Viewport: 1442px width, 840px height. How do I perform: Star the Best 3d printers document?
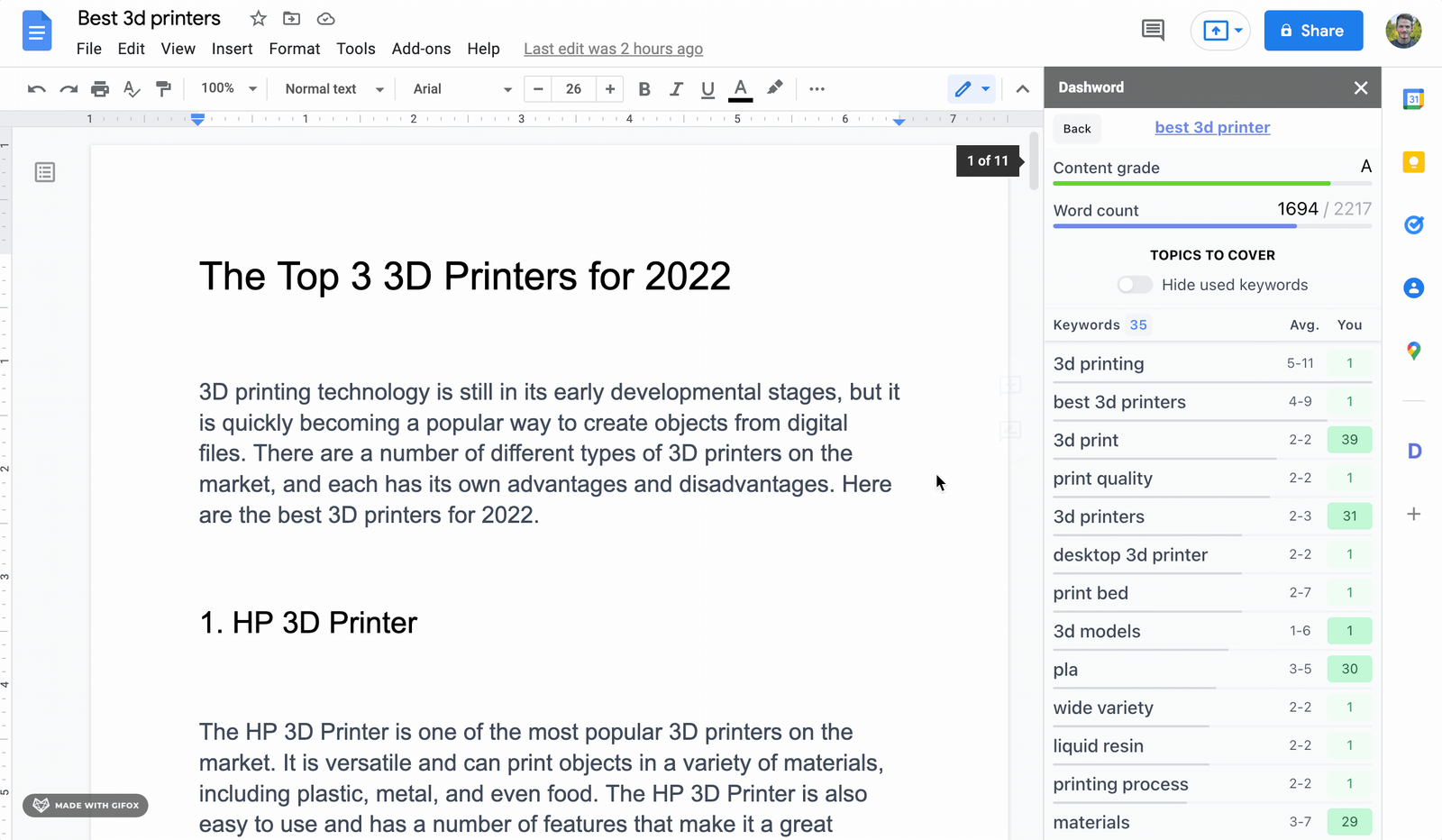click(259, 18)
